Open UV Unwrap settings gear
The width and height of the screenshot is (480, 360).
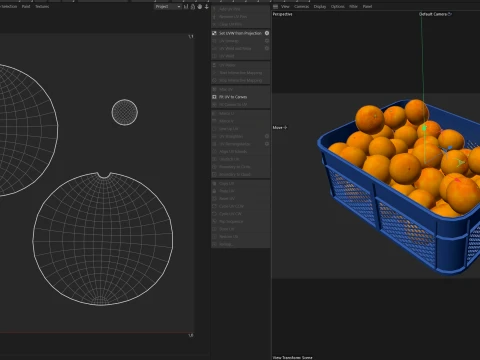267,41
